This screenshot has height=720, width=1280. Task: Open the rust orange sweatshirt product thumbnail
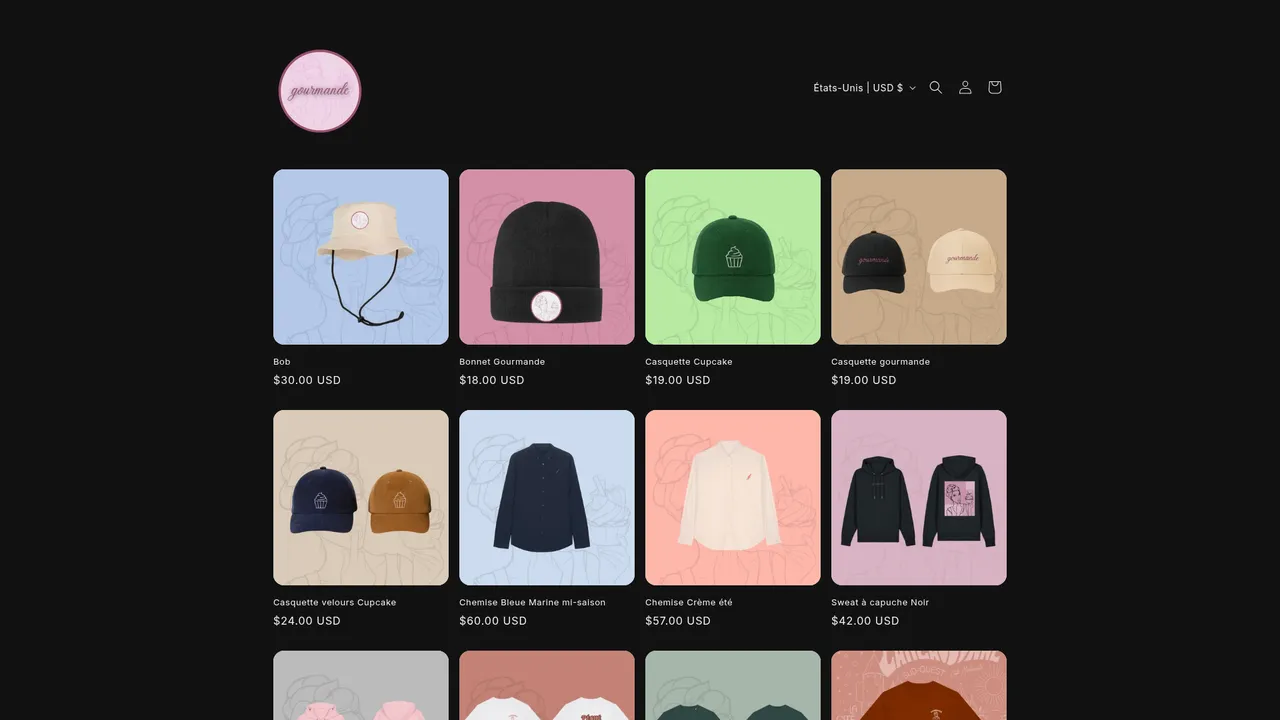coord(919,686)
